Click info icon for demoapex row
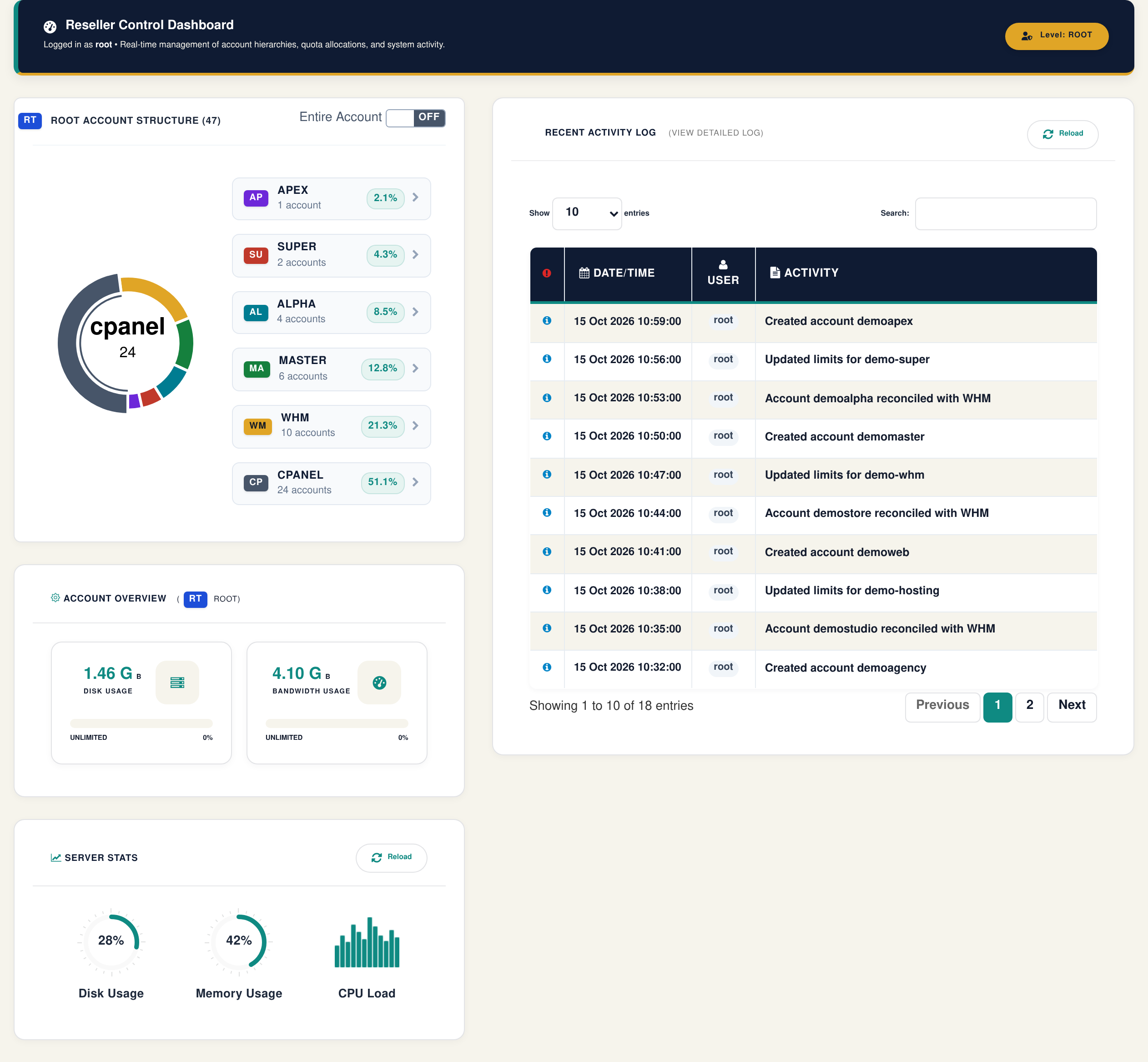The width and height of the screenshot is (1148, 1062). click(x=547, y=321)
